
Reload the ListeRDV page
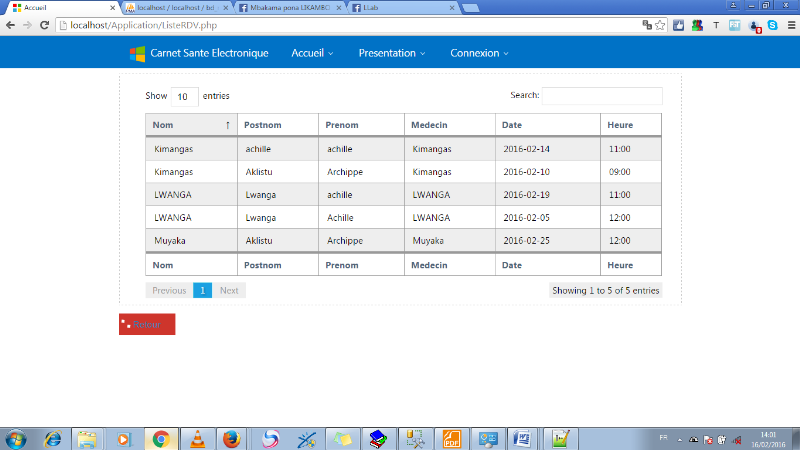click(44, 25)
